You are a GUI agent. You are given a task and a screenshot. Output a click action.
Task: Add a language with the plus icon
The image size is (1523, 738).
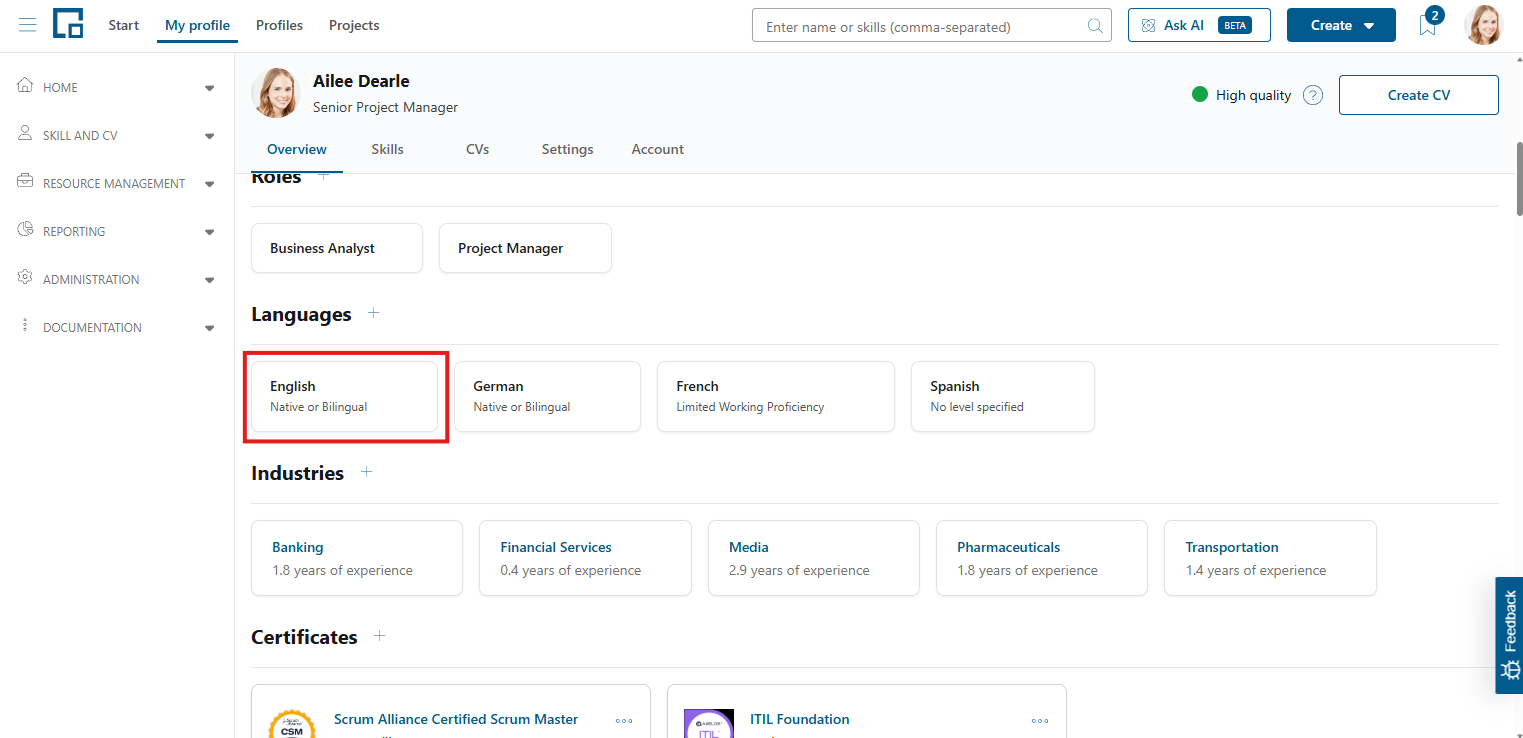(x=373, y=313)
